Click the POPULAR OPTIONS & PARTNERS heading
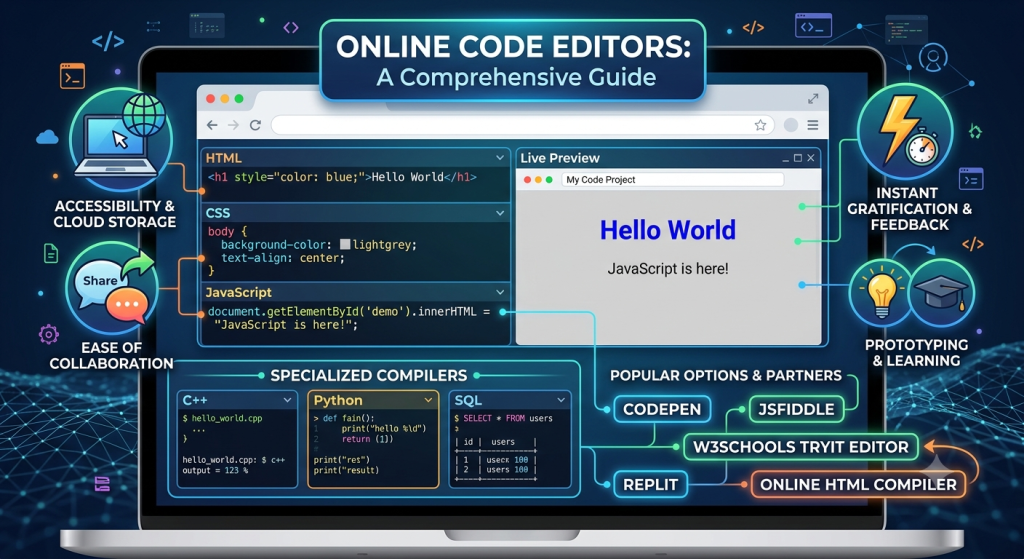Screen dimensions: 1024x559 (726, 375)
